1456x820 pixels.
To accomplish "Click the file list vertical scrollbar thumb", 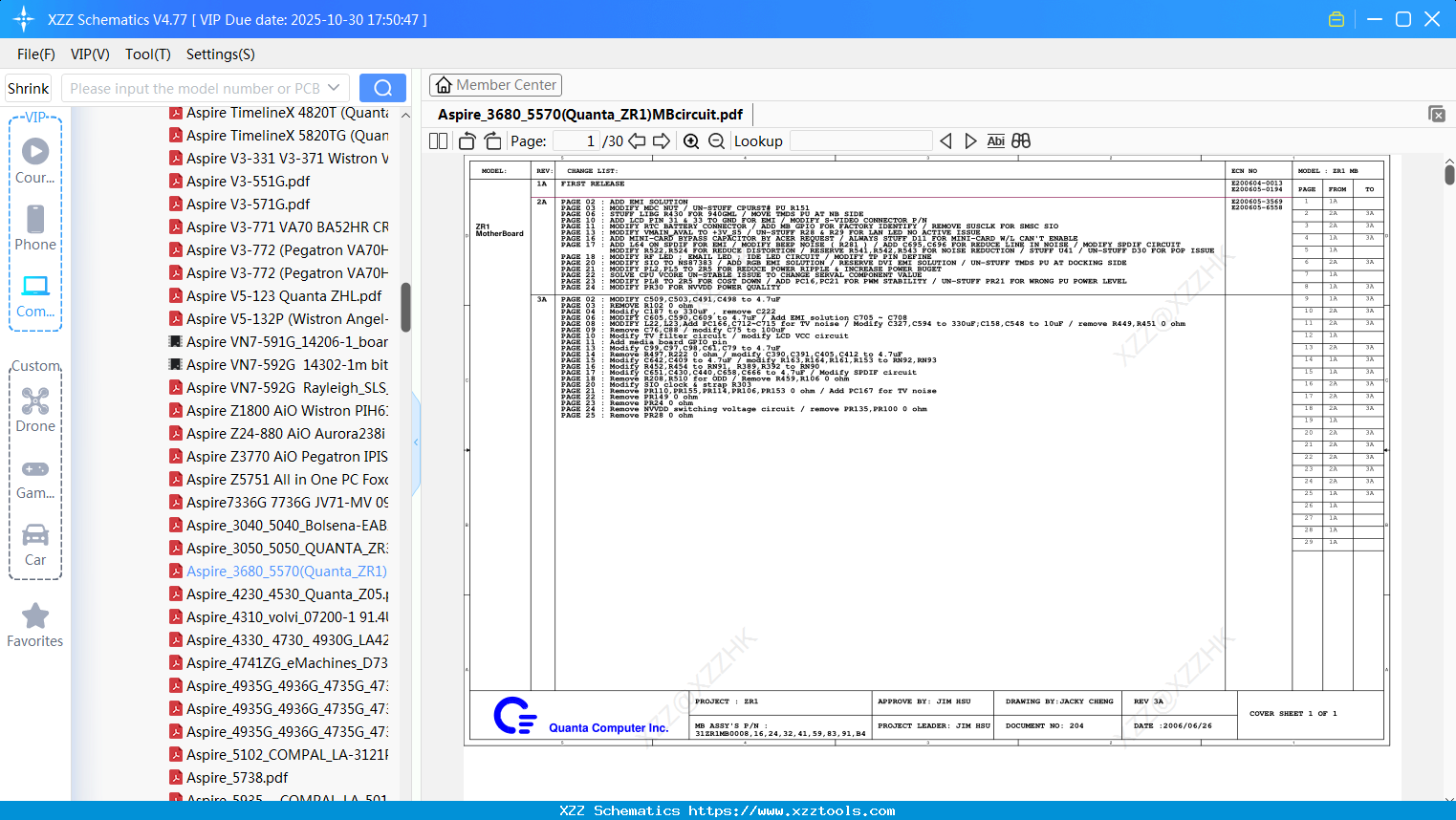I will 405,307.
